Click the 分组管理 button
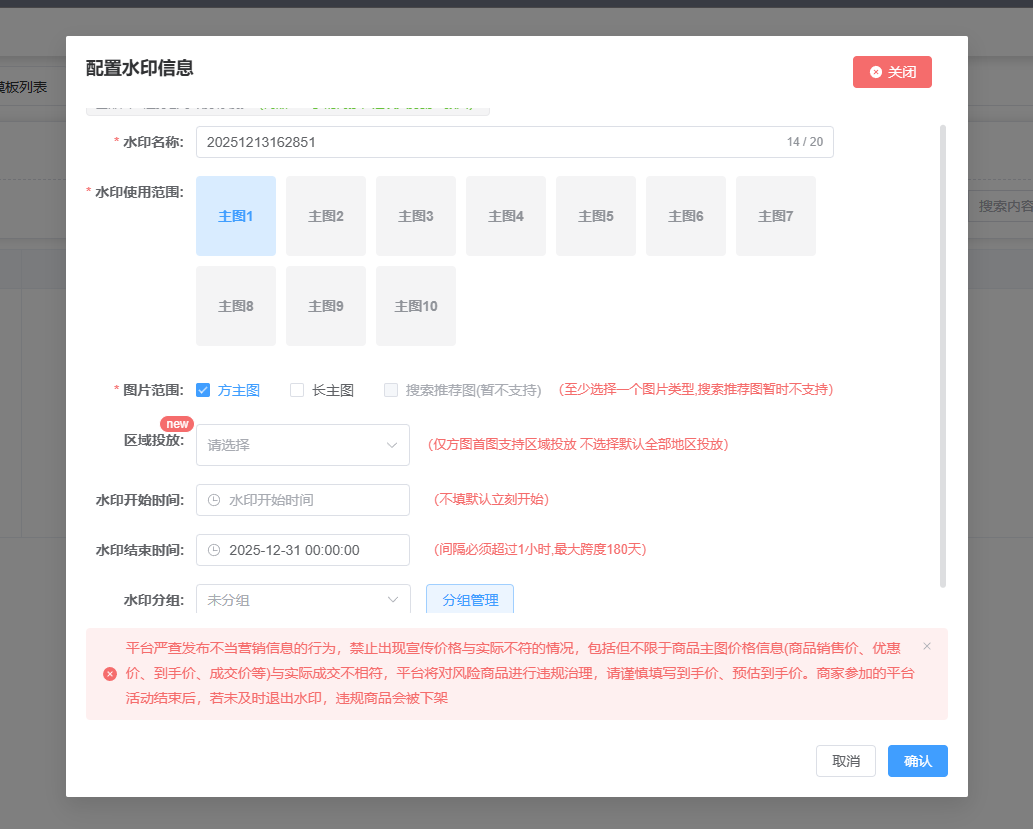This screenshot has height=829, width=1033. (x=470, y=600)
